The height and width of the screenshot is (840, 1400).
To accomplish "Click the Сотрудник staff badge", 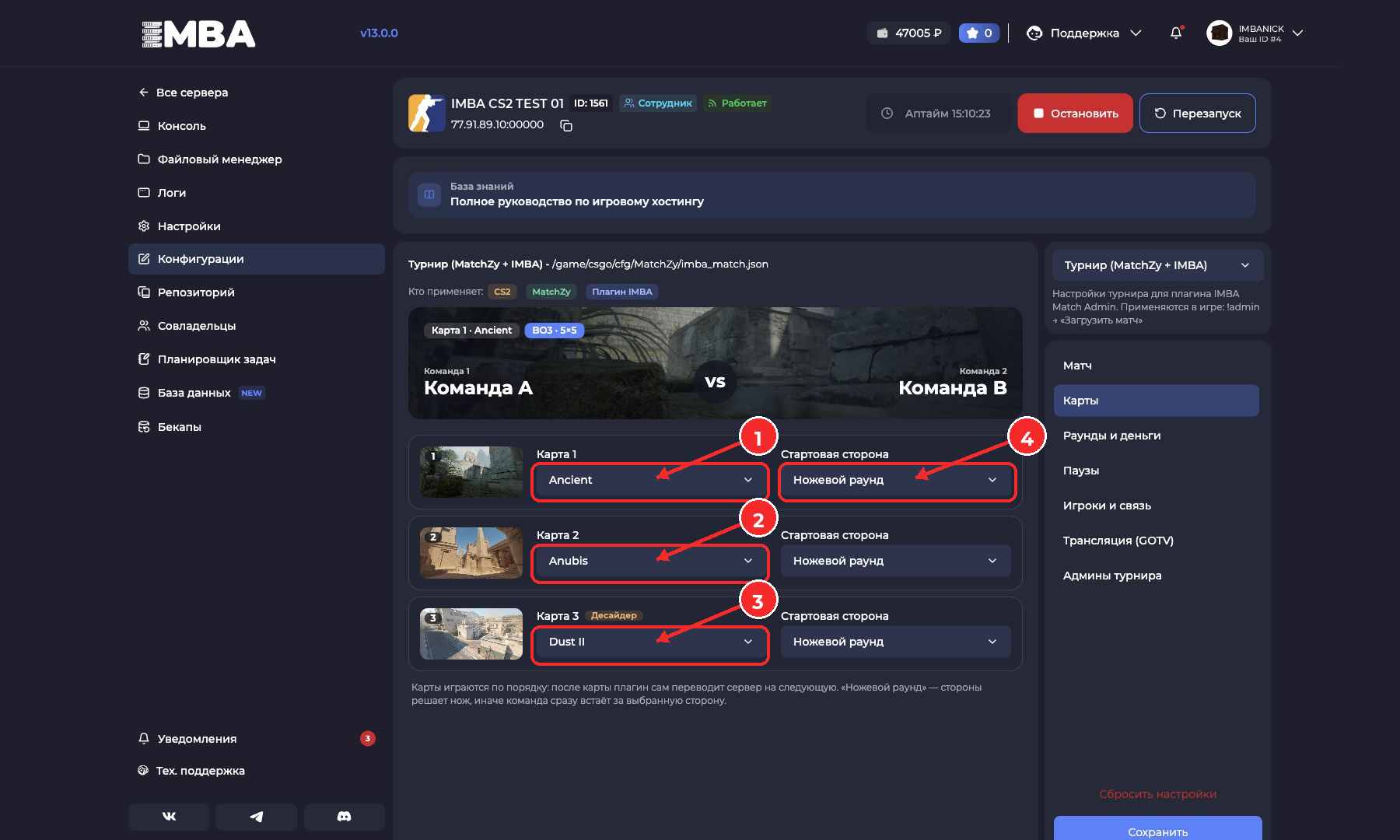I will 658,103.
